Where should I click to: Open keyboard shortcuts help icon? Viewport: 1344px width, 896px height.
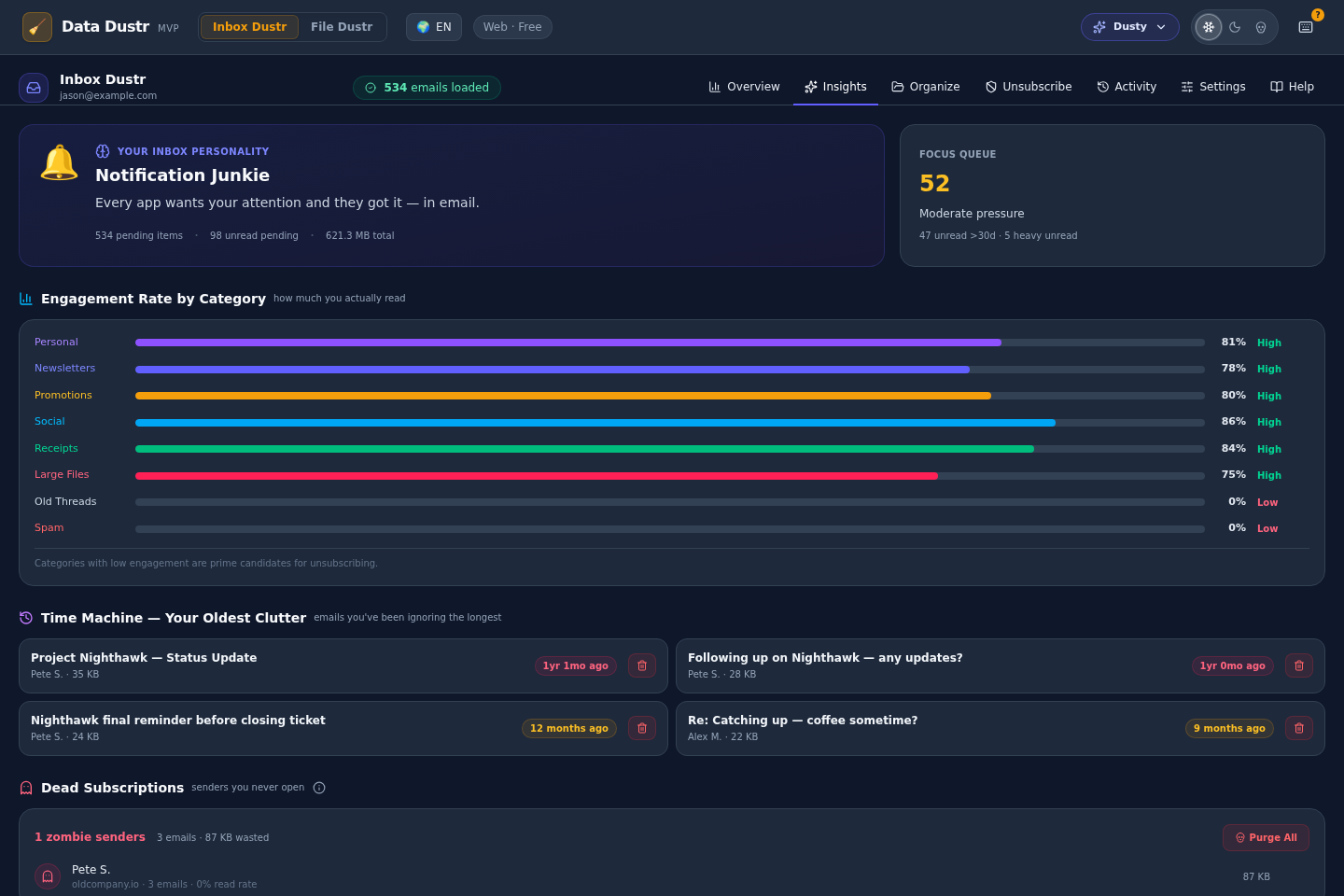tap(1306, 27)
